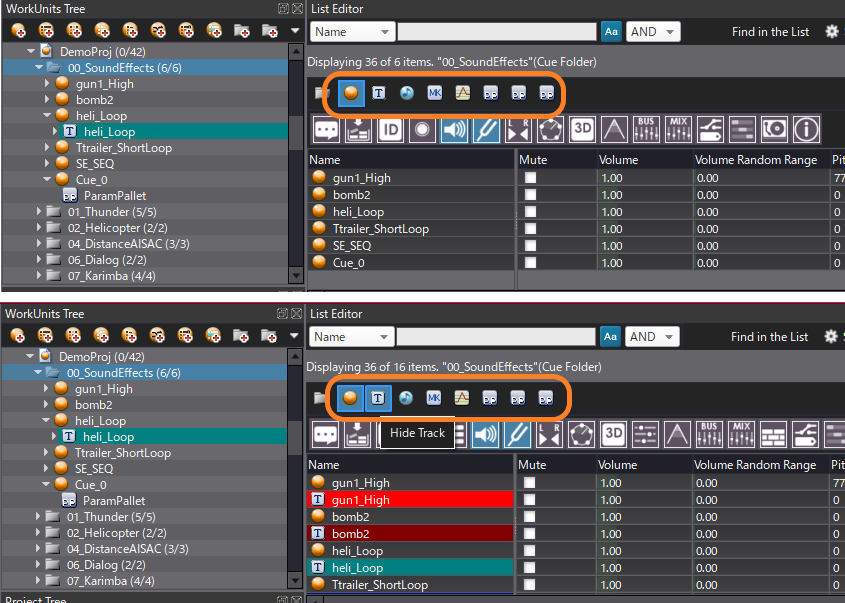
Task: Enable the Aa case-sensitive search toggle
Action: click(x=611, y=31)
